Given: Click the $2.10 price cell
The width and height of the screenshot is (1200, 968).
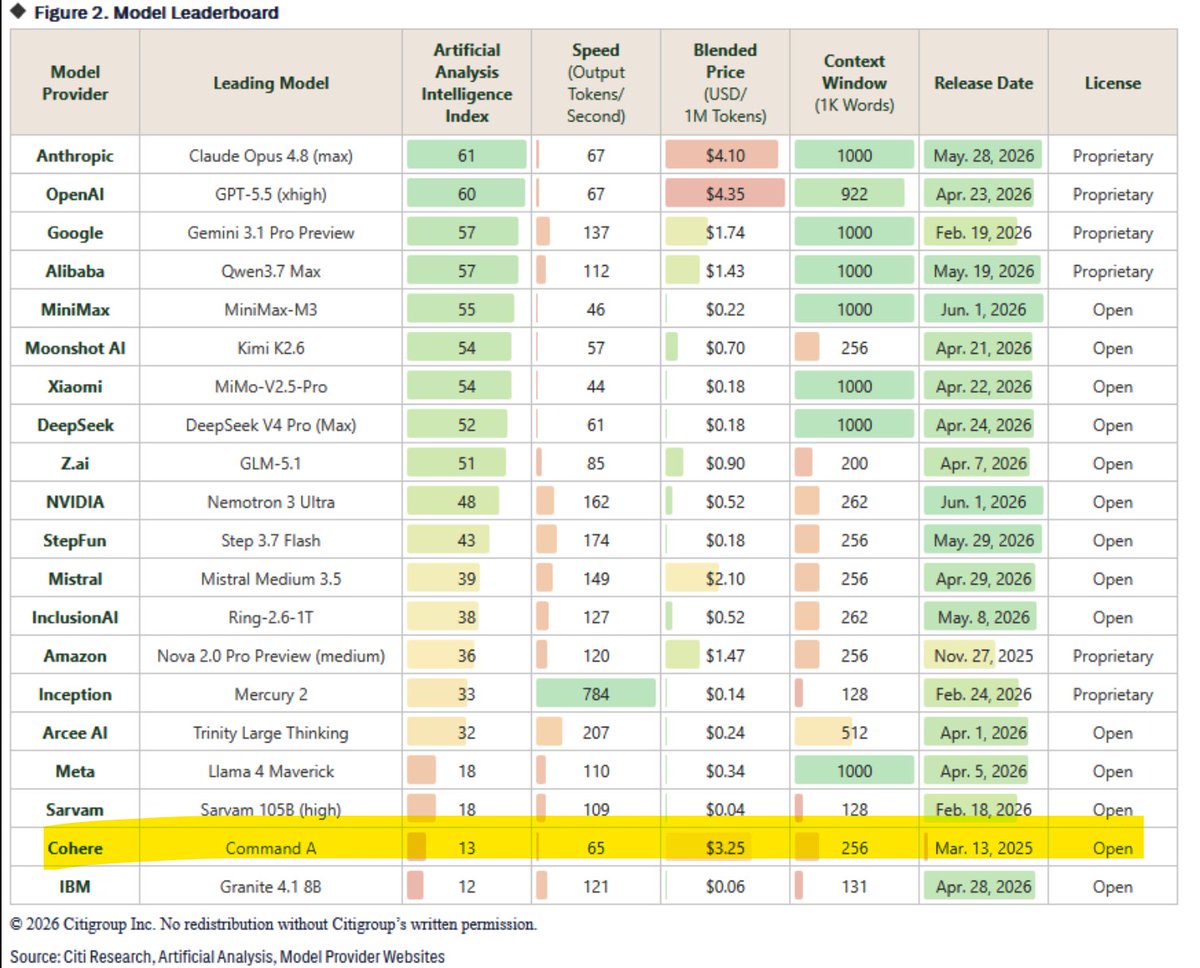Looking at the screenshot, I should [725, 579].
